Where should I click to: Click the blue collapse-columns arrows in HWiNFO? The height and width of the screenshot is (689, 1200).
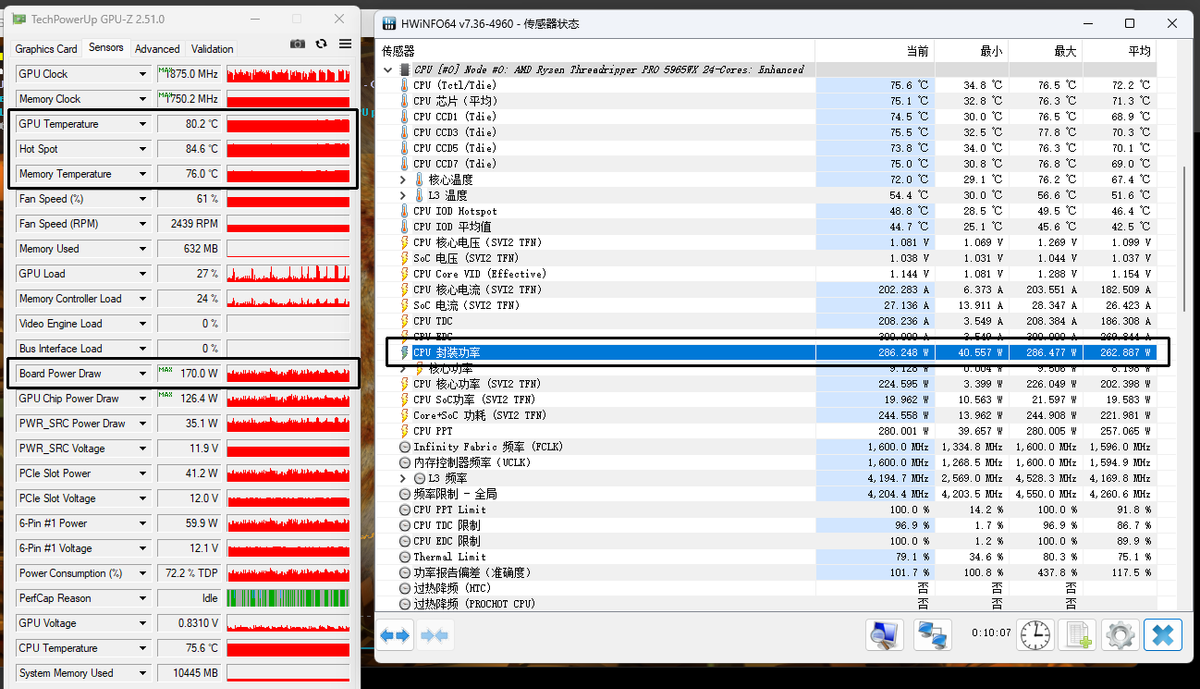tap(434, 635)
